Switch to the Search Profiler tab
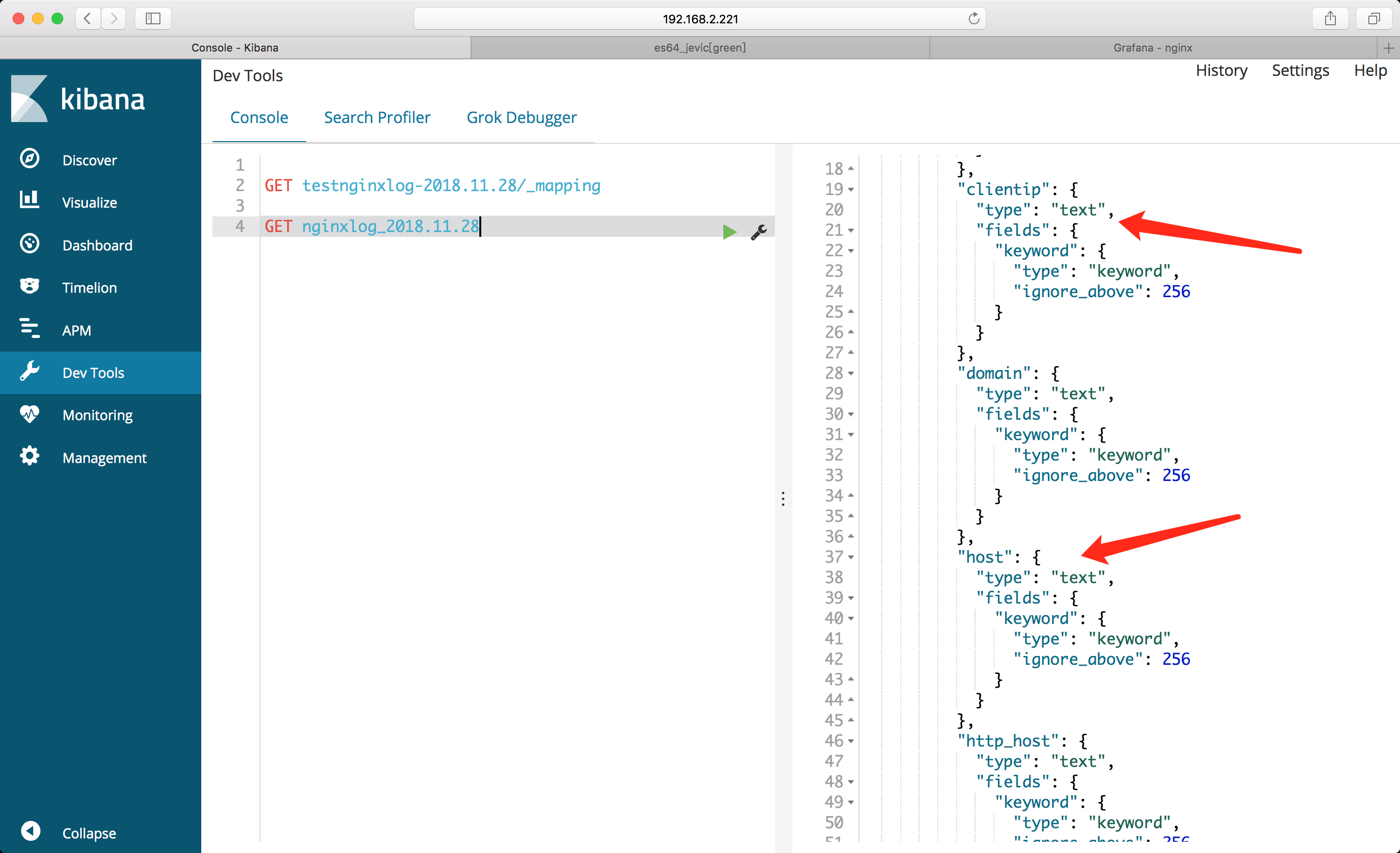Screen dimensions: 1400x853 [377, 118]
